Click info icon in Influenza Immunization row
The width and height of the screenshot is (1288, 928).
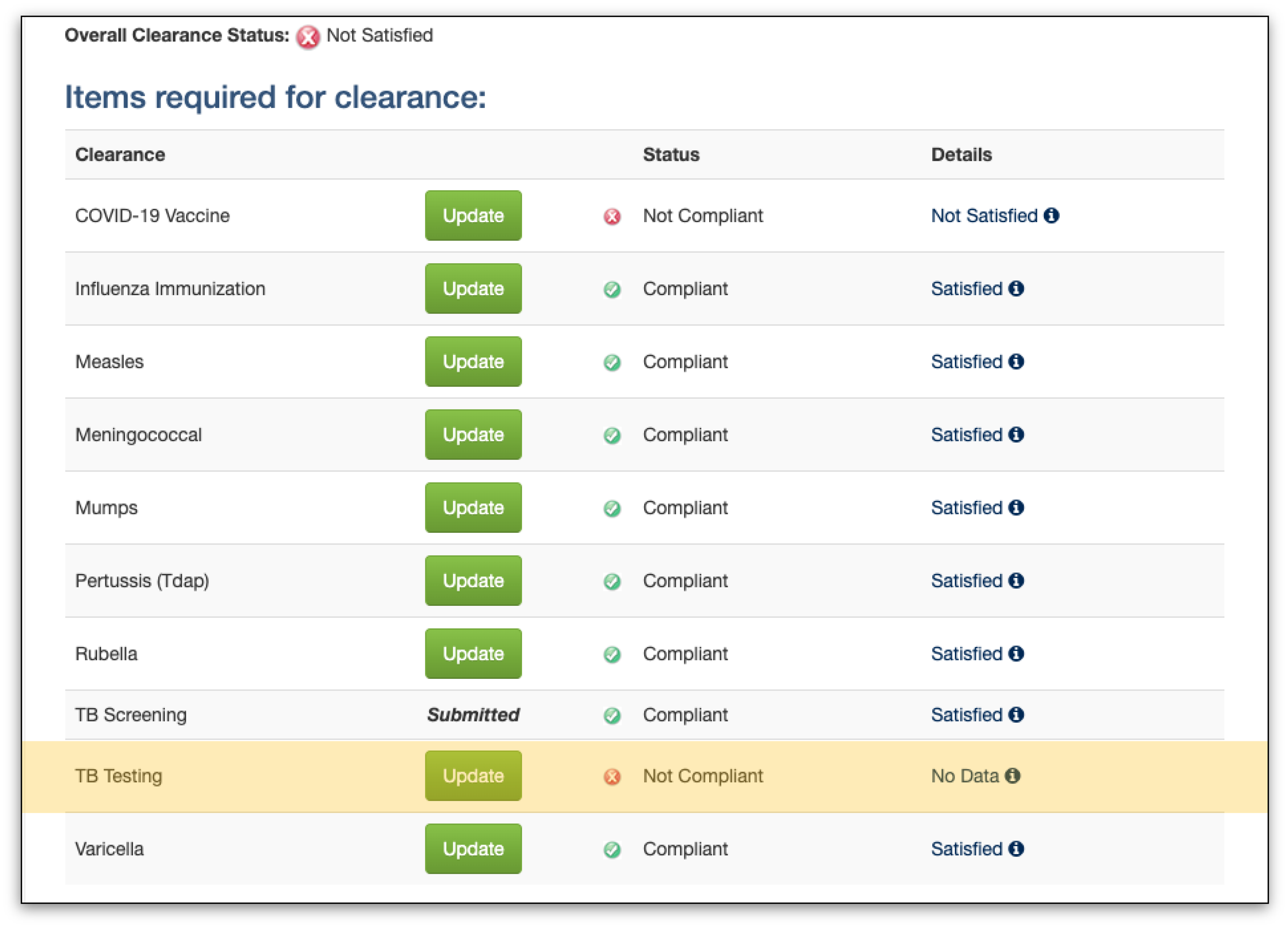1016,288
